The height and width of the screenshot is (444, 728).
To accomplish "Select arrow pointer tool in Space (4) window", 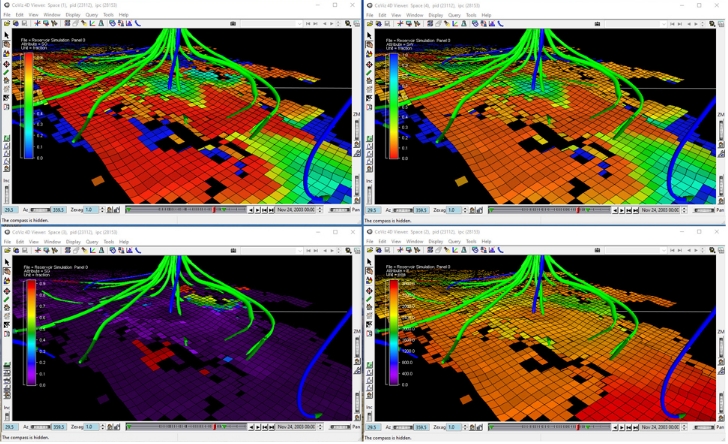I will click(370, 35).
